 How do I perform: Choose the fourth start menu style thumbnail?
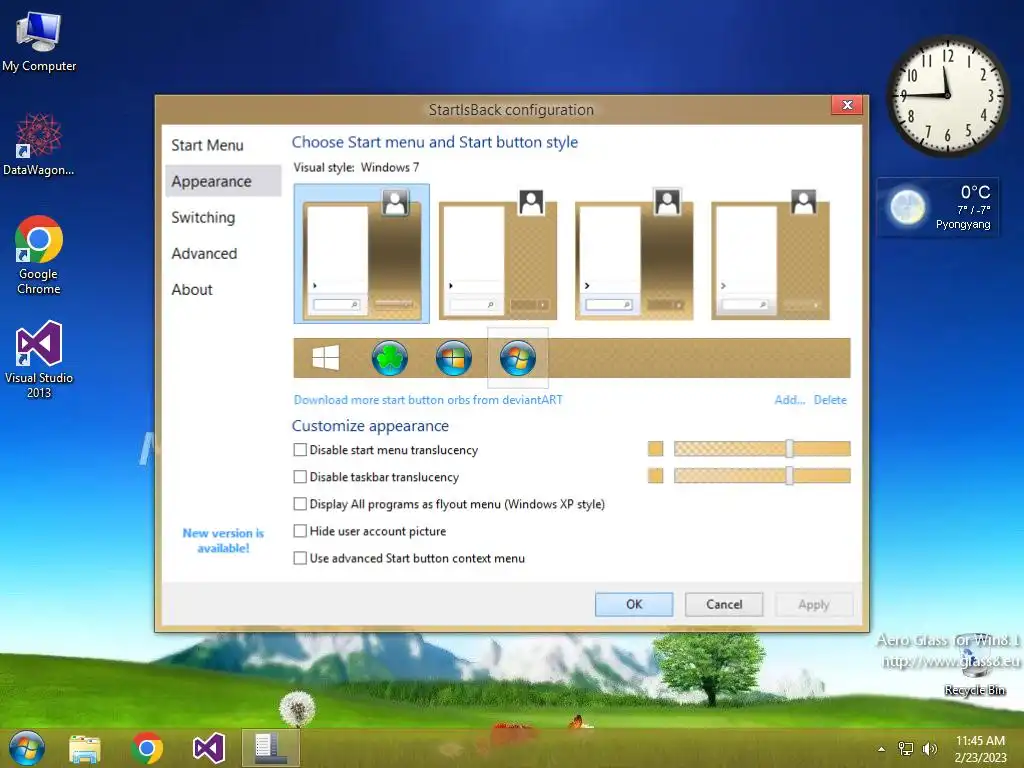coord(770,253)
